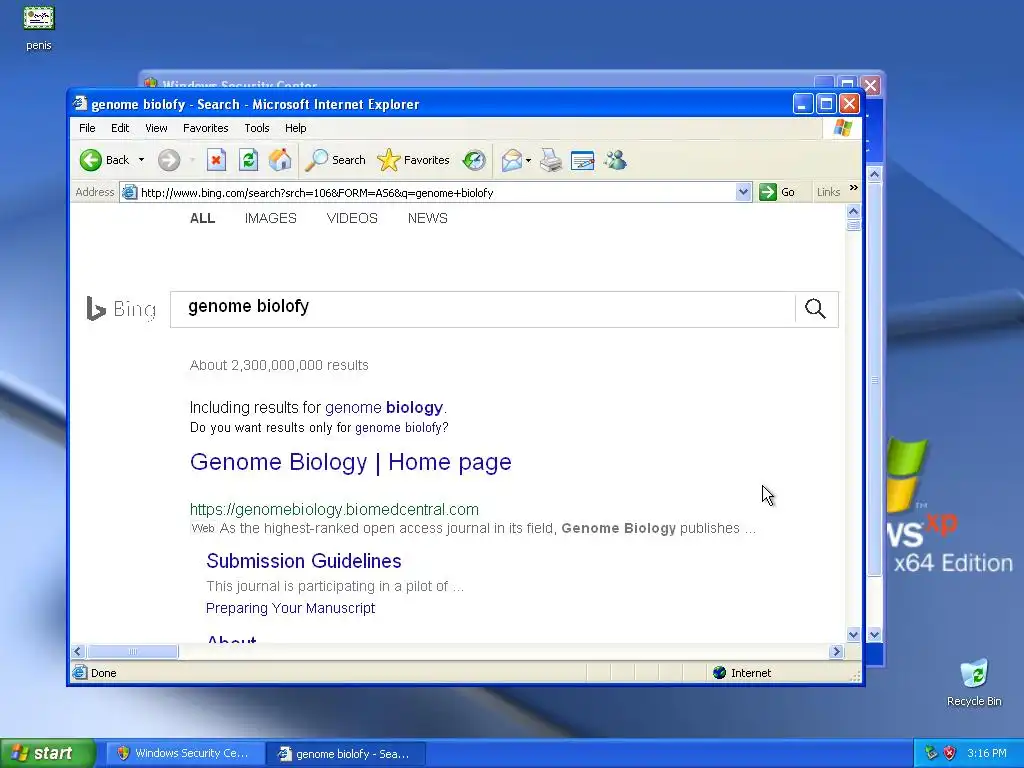Viewport: 1024px width, 768px height.
Task: Switch to Bing VIDEOS tab
Action: [x=352, y=218]
